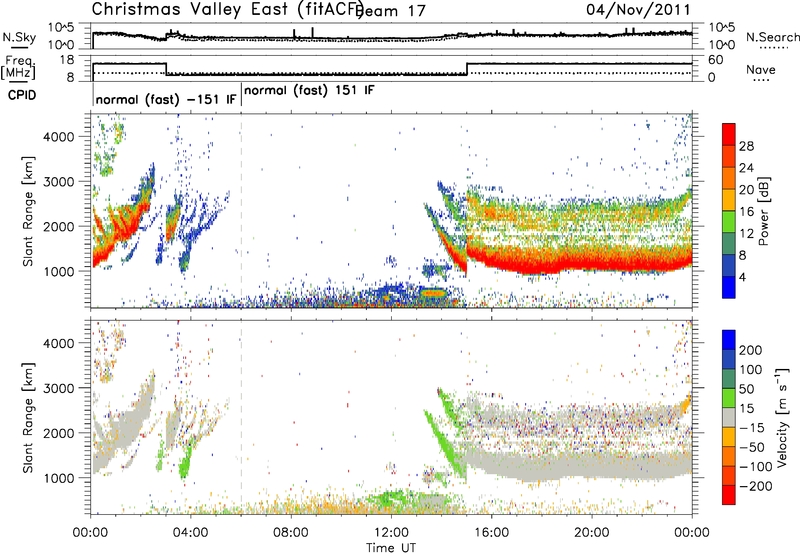
Task: Click the 'normal (fast) 151 IF' text
Action: tap(309, 90)
